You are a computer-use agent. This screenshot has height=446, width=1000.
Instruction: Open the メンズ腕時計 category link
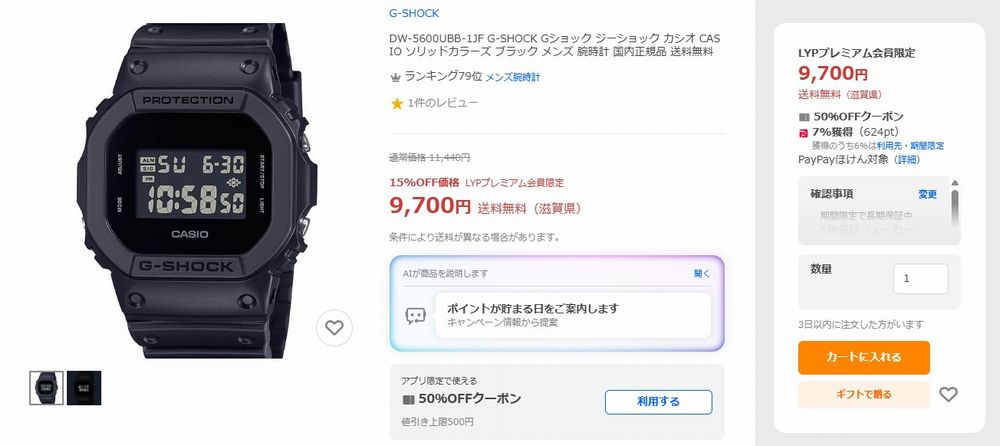point(513,77)
